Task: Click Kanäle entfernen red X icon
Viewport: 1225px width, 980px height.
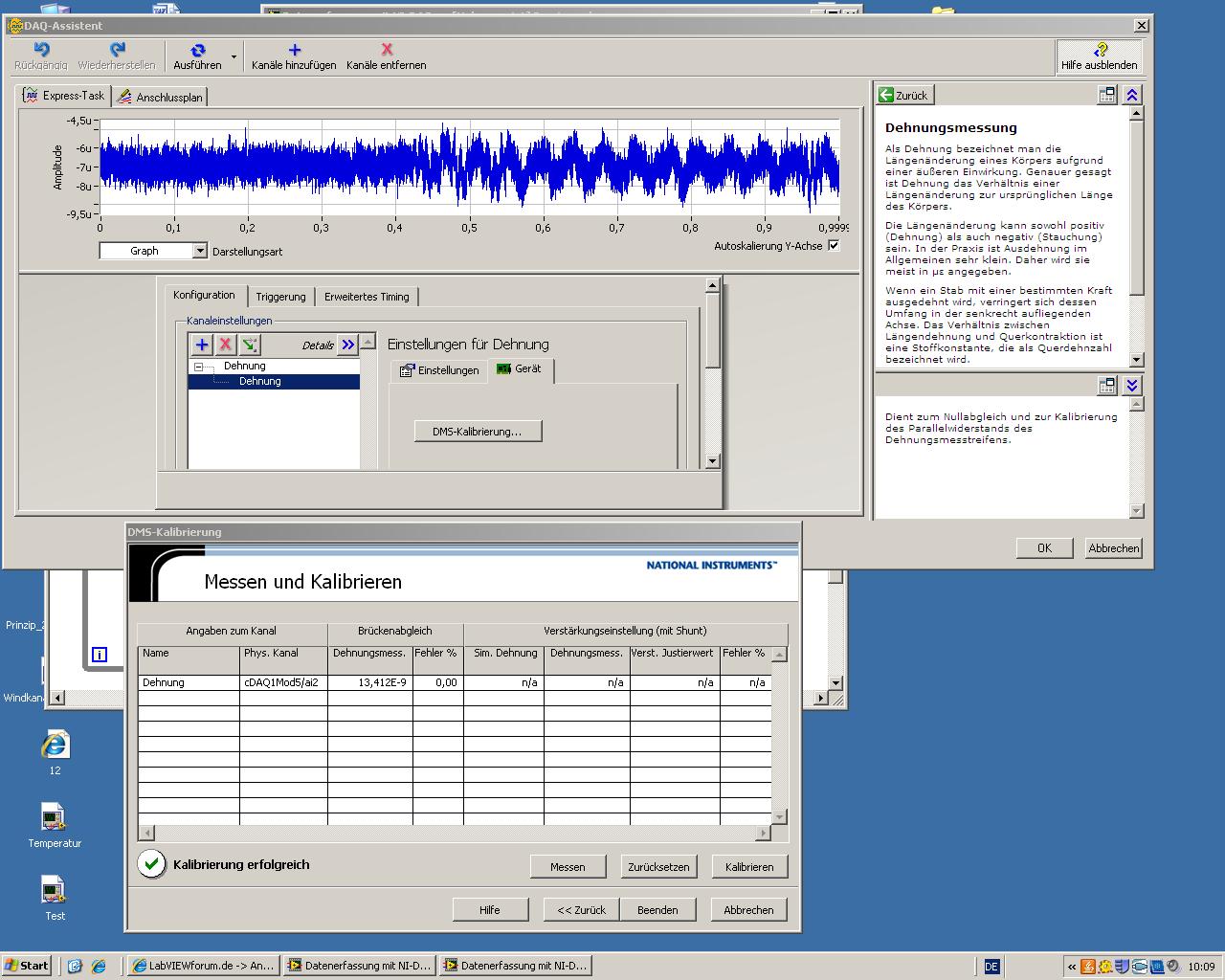Action: tap(387, 51)
